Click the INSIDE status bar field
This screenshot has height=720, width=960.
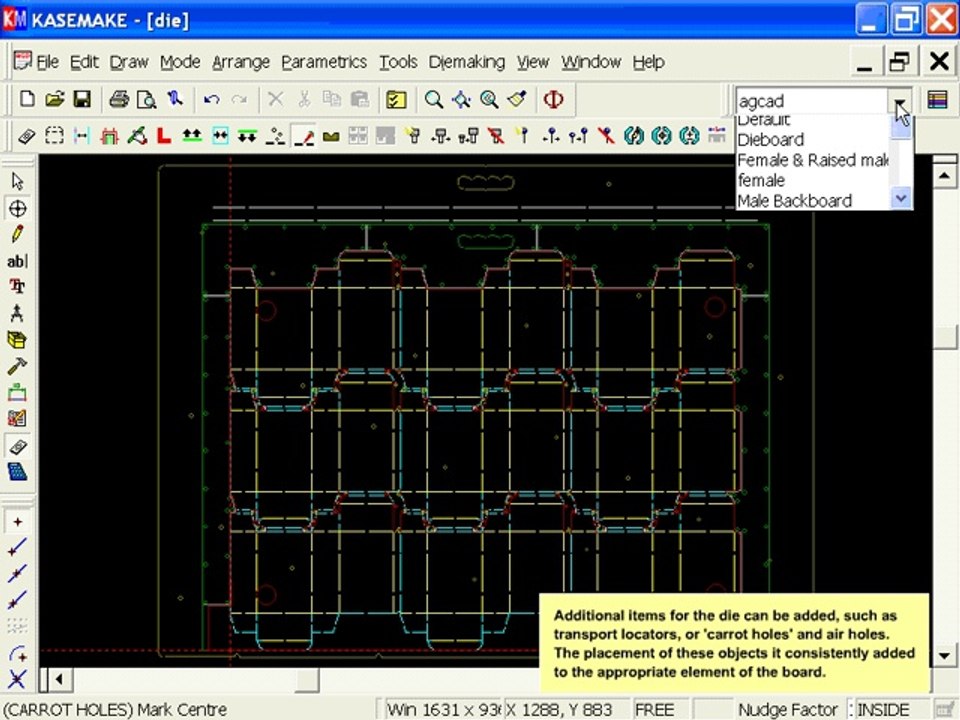[891, 710]
